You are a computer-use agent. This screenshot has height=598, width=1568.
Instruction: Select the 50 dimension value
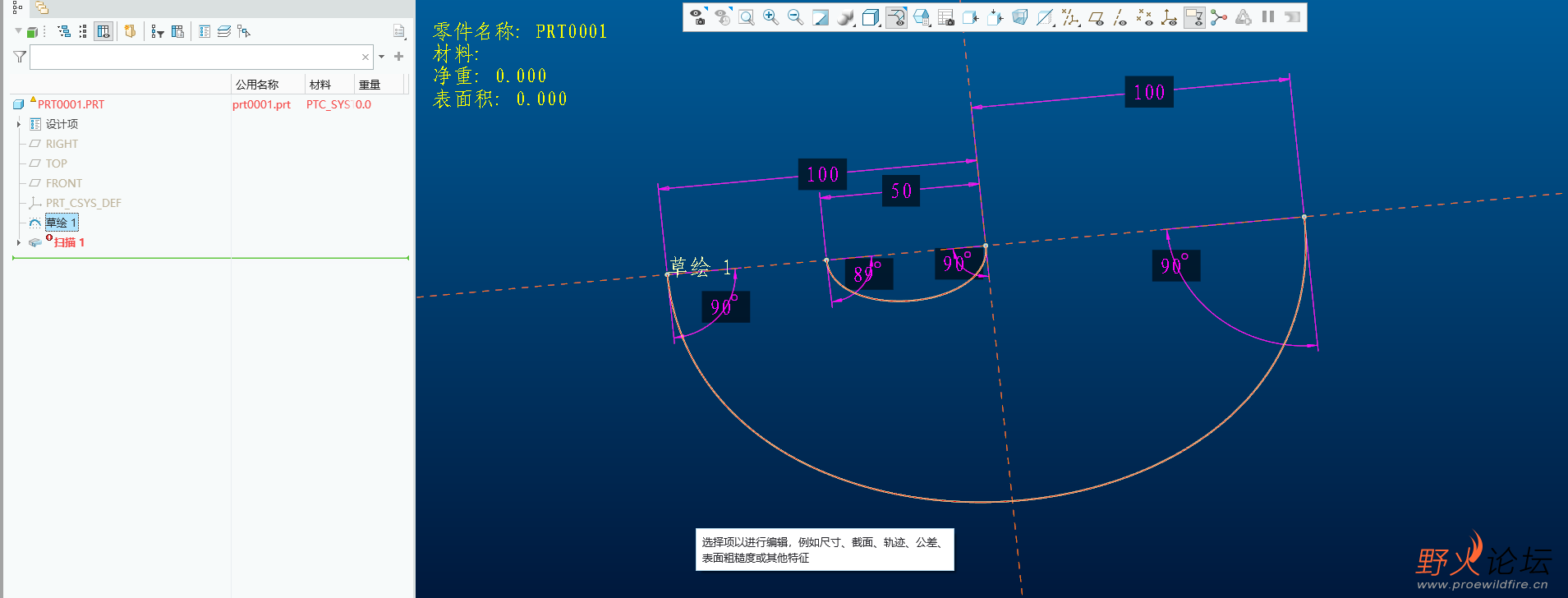pos(901,191)
